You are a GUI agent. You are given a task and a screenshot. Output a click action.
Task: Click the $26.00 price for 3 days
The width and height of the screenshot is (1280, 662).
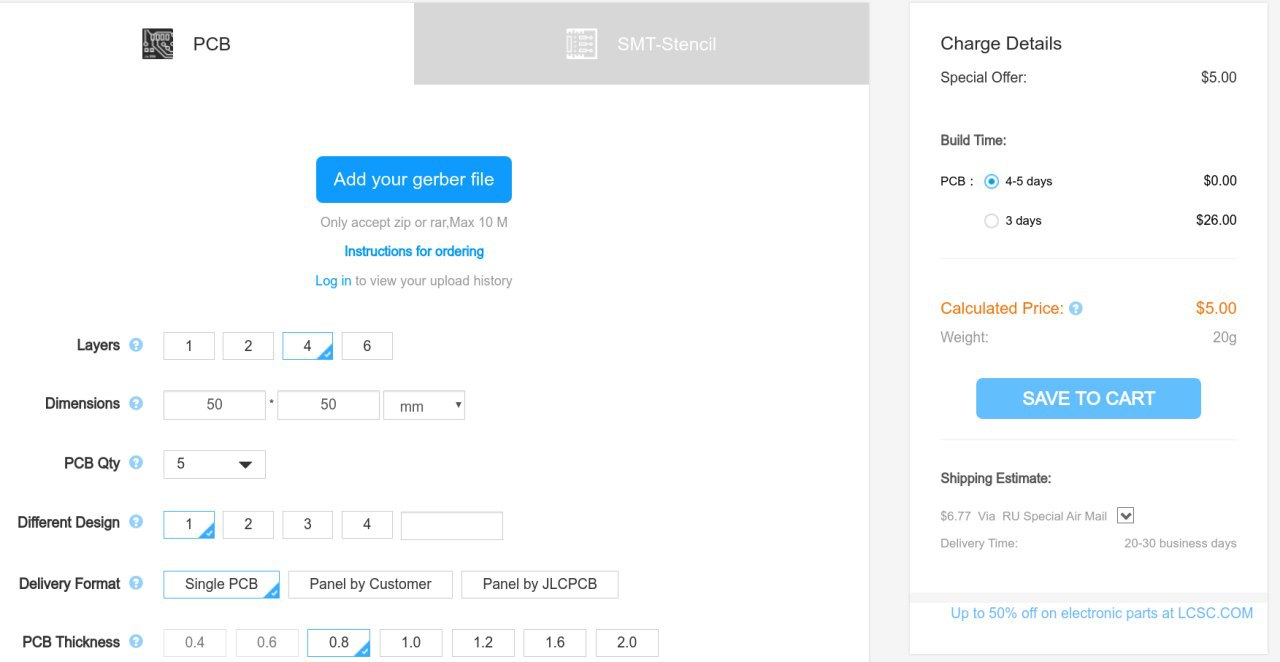(x=1216, y=220)
